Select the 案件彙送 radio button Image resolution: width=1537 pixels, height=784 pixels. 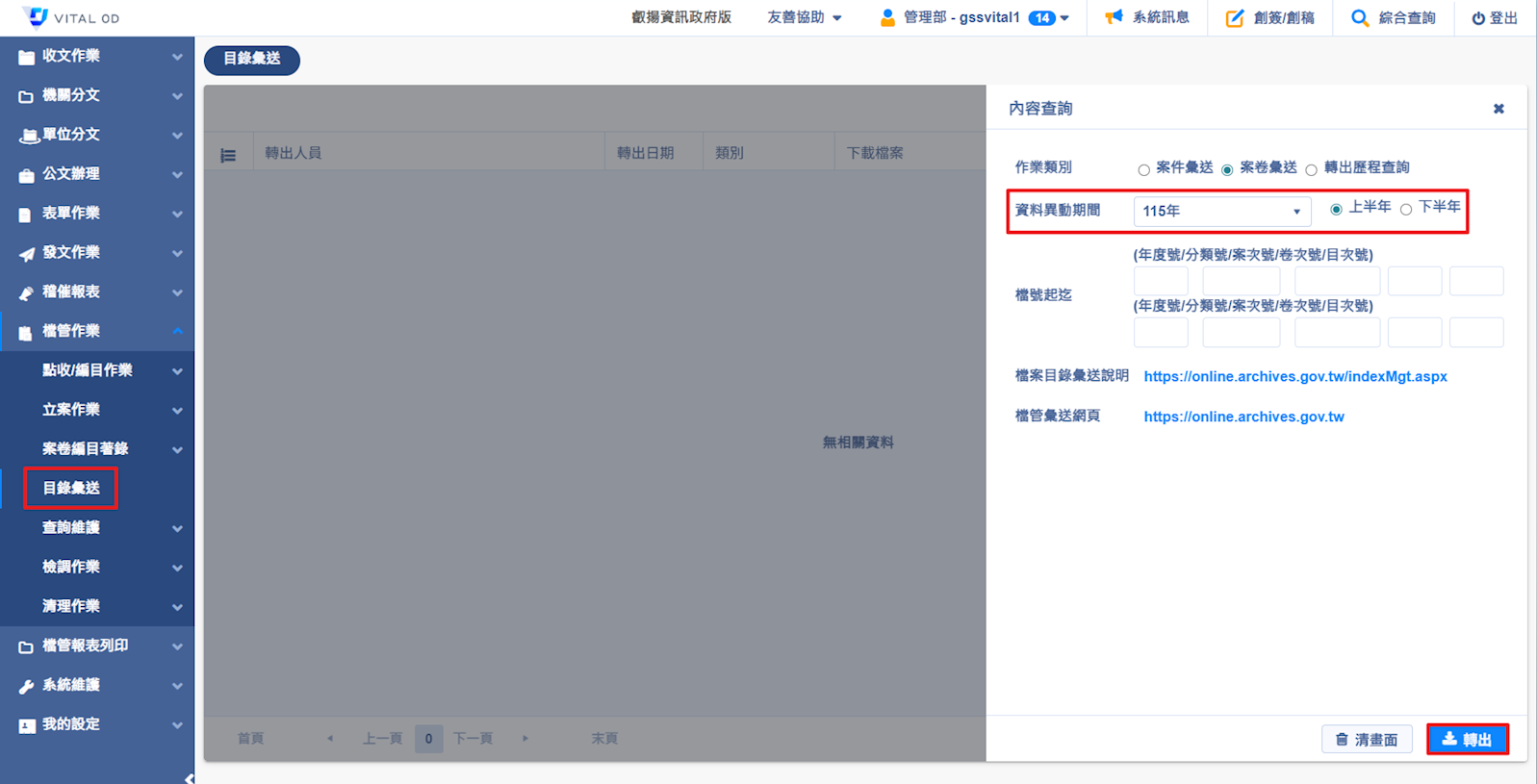tap(1143, 170)
